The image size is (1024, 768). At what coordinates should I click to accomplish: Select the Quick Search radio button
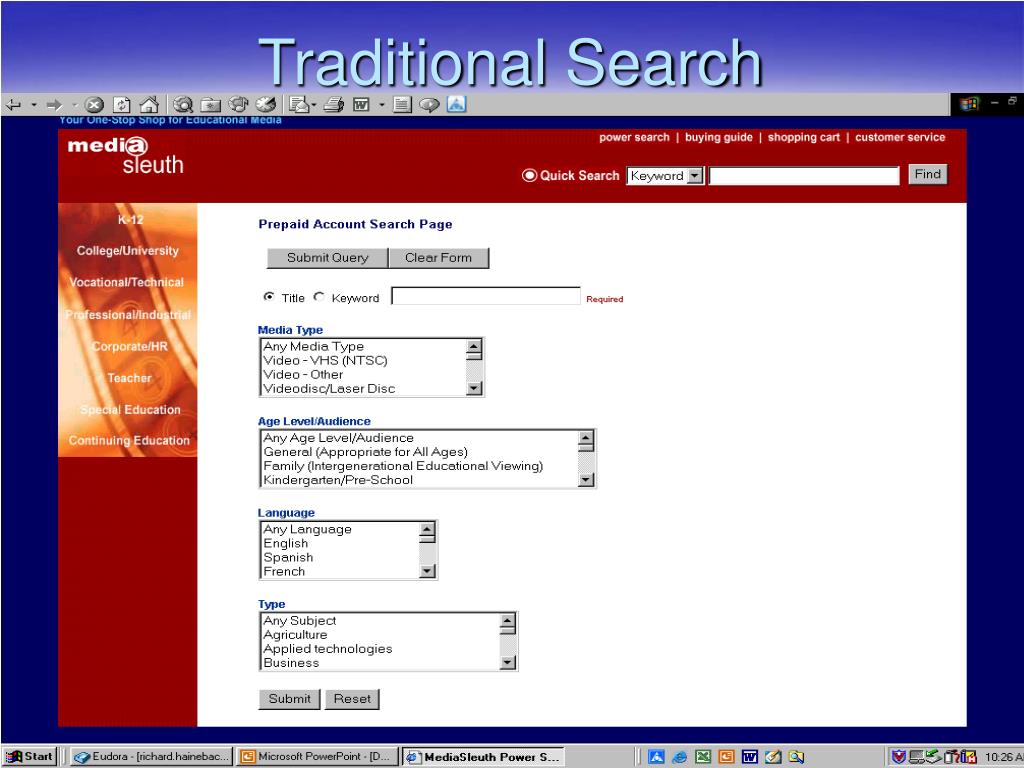pyautogui.click(x=529, y=175)
